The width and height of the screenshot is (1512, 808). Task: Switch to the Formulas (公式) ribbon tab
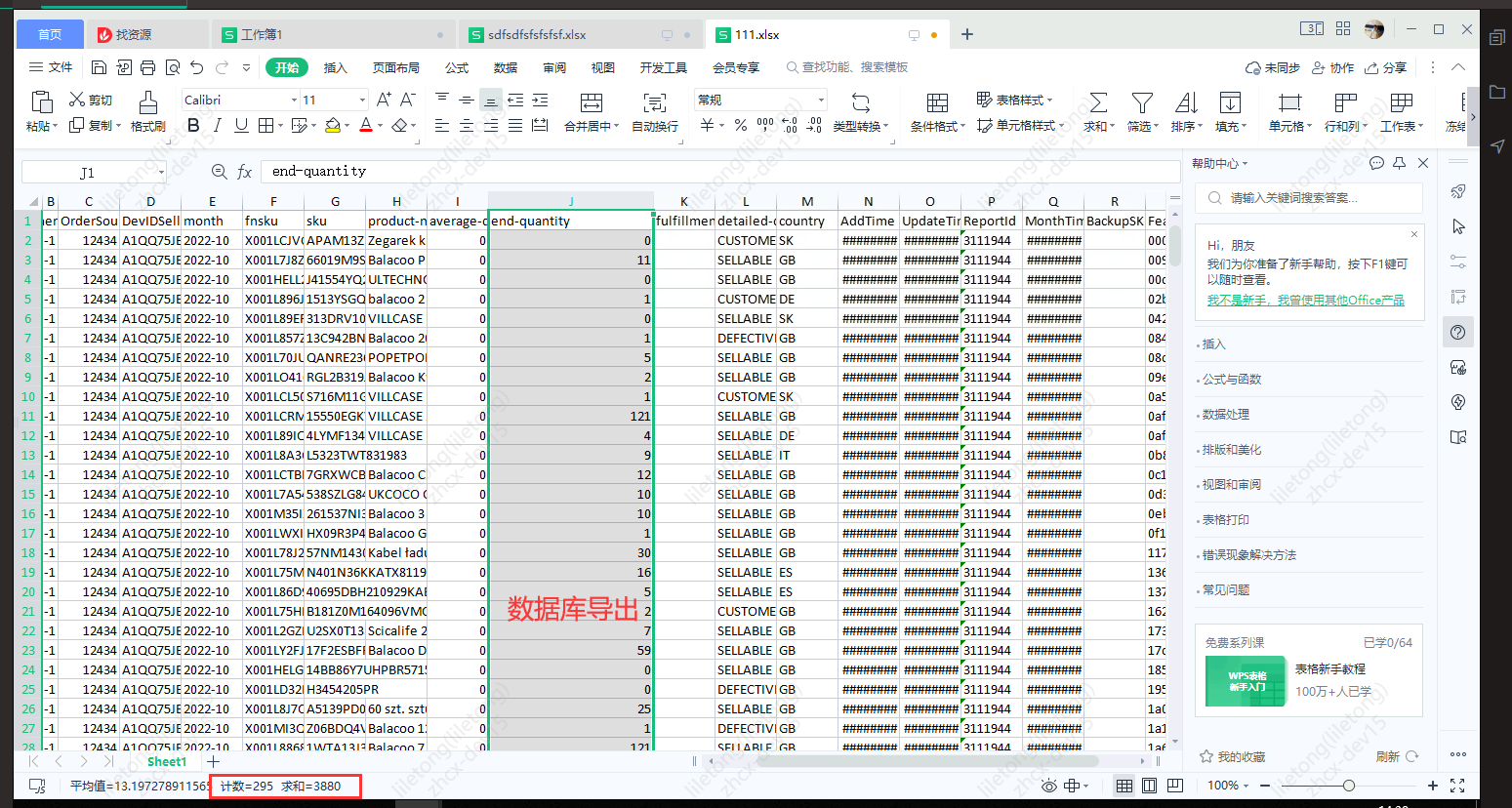tap(457, 67)
